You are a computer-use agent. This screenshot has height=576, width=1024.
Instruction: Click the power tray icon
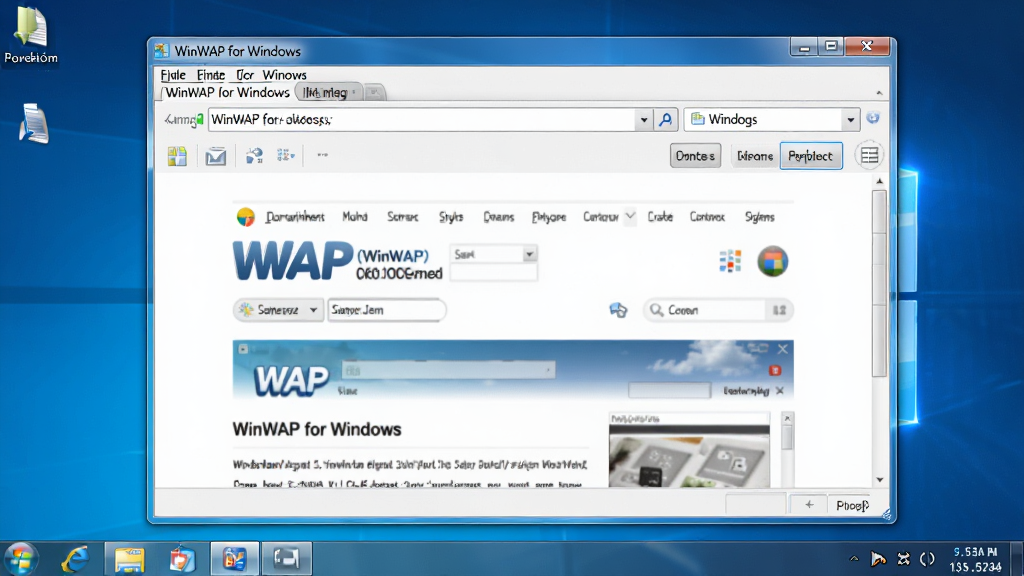(927, 559)
